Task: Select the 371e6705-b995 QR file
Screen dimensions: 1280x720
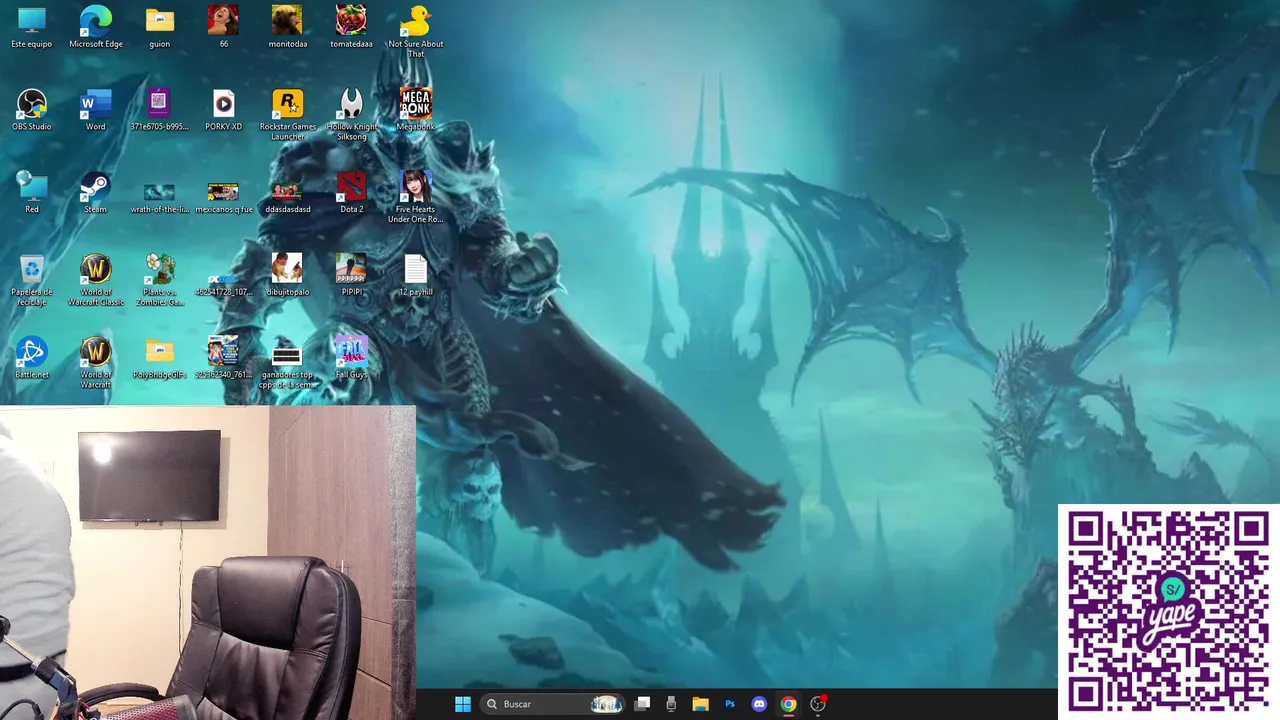Action: [160, 110]
